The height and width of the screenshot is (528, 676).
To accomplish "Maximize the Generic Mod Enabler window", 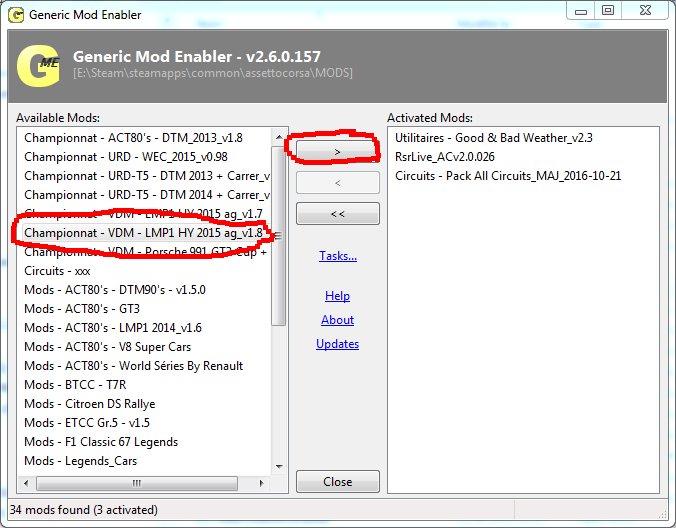I will (x=608, y=11).
